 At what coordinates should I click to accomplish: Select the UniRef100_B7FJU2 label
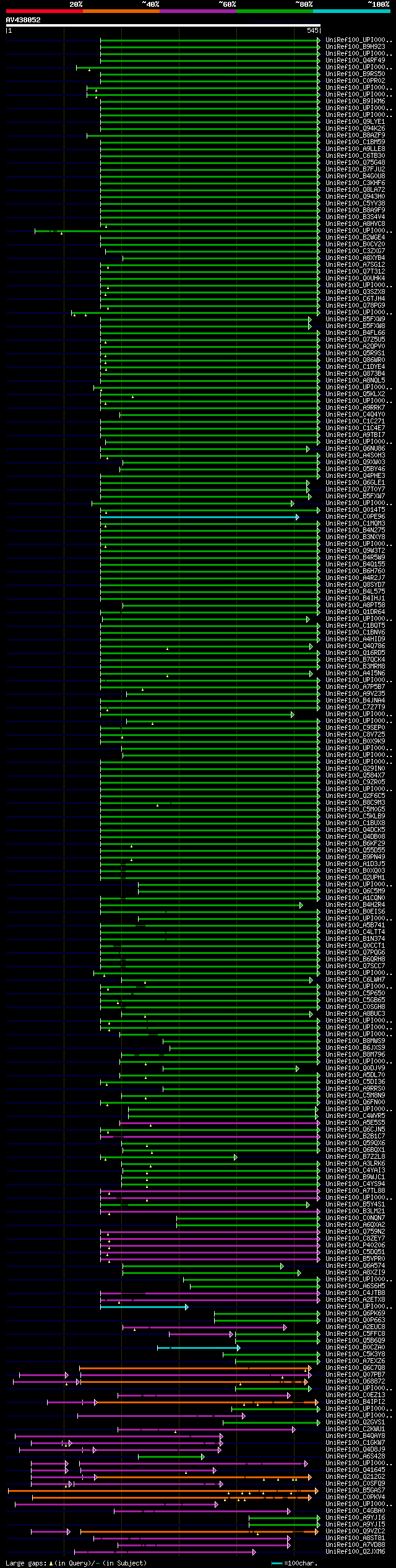coord(355,169)
